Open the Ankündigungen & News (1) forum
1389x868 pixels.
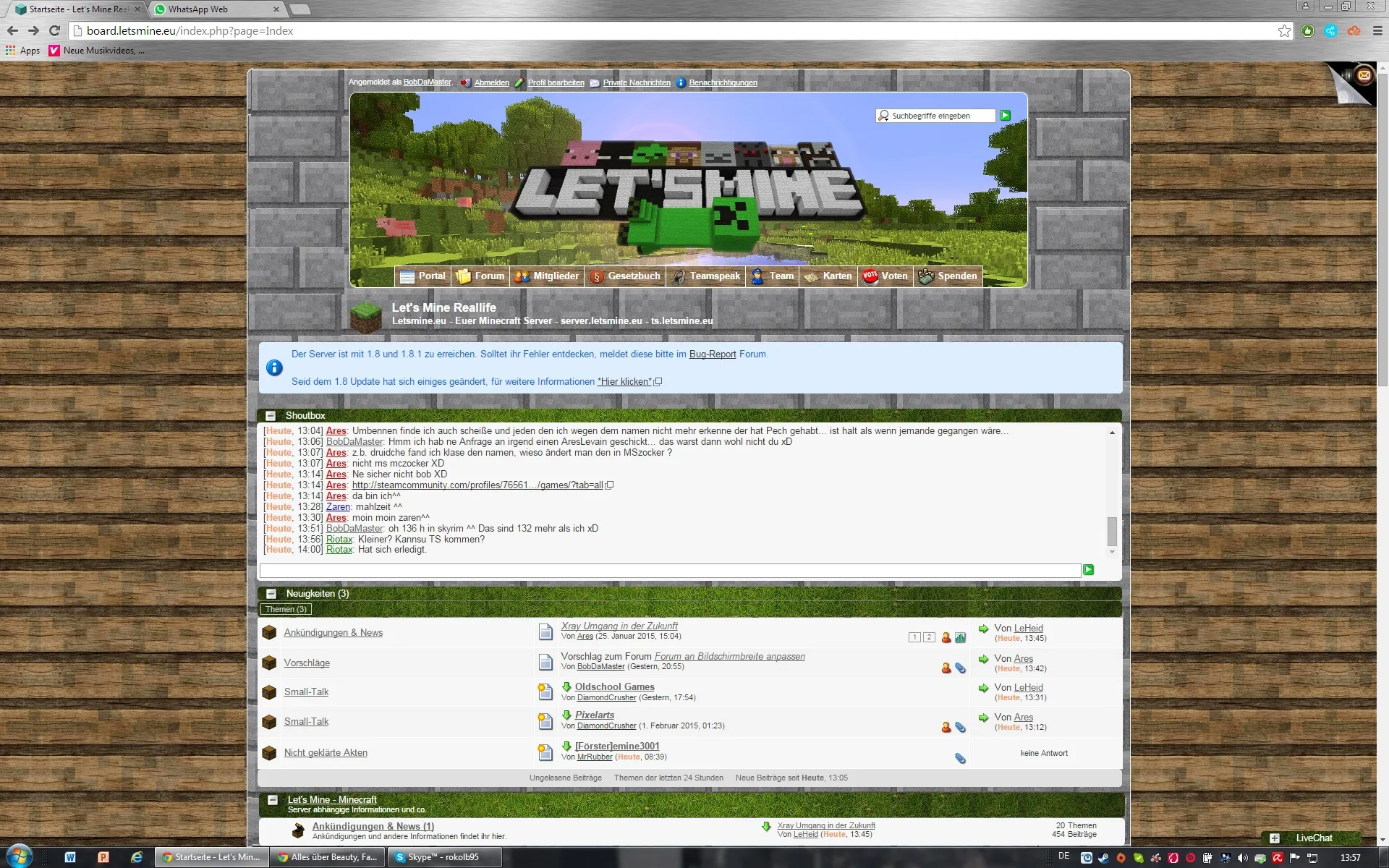(x=373, y=826)
